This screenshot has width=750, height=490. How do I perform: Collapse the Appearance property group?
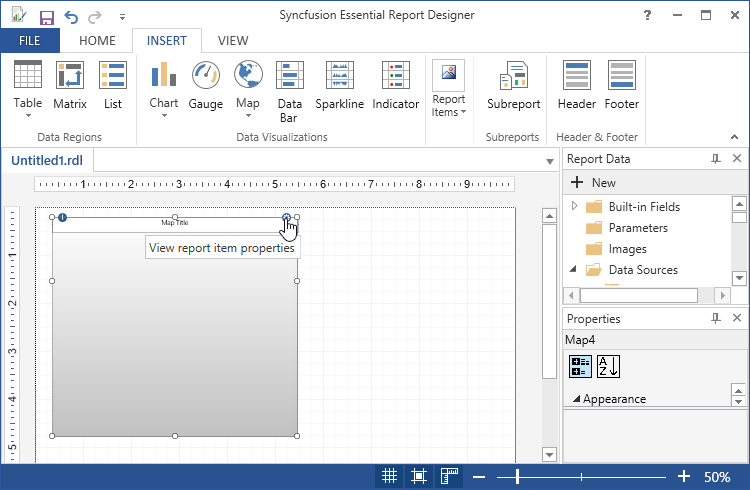[x=576, y=398]
